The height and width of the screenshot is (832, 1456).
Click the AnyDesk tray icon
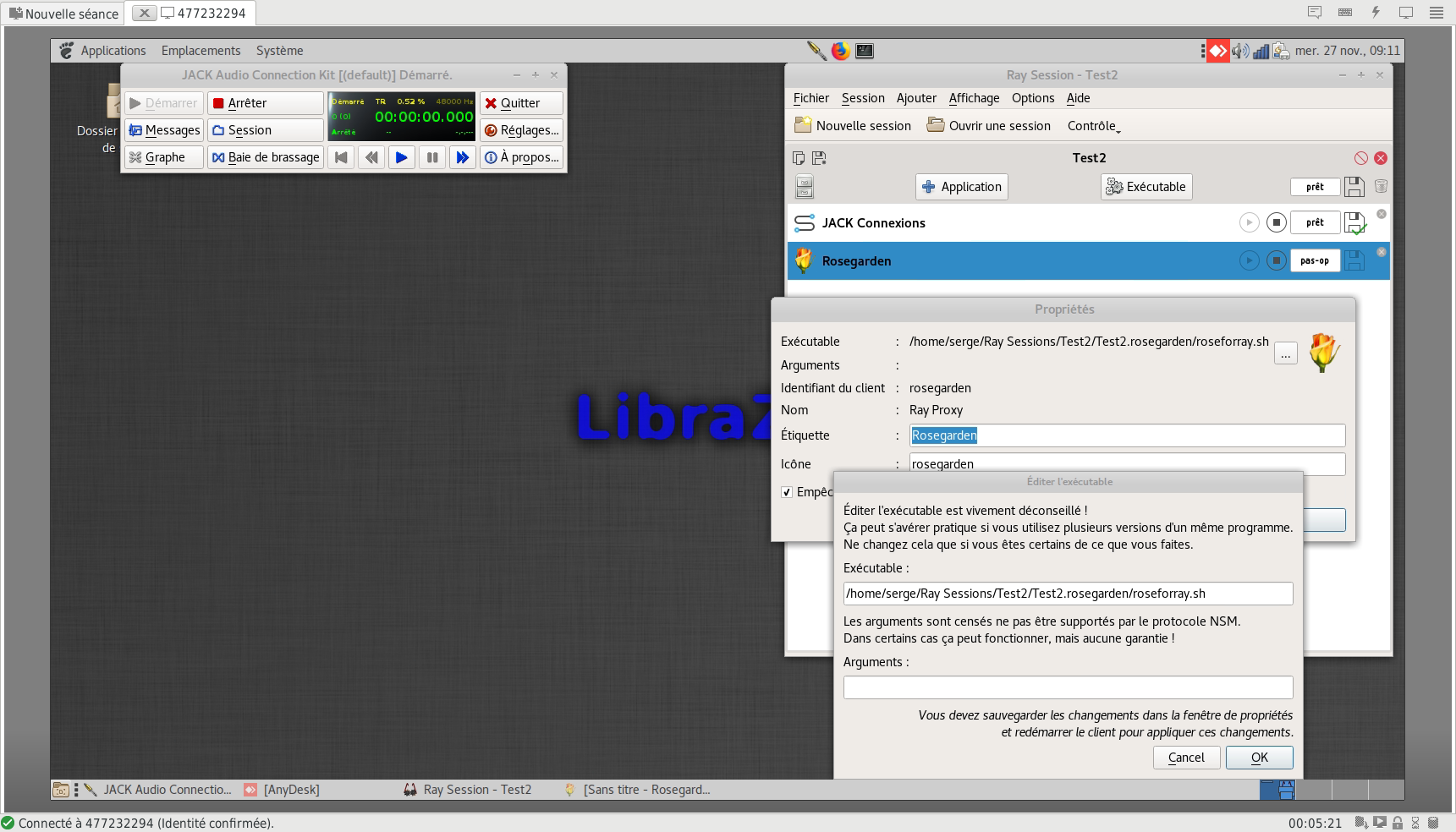click(1217, 51)
